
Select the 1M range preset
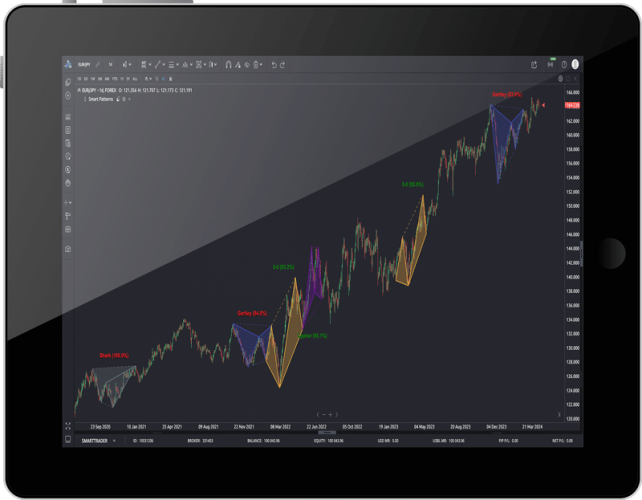point(93,79)
